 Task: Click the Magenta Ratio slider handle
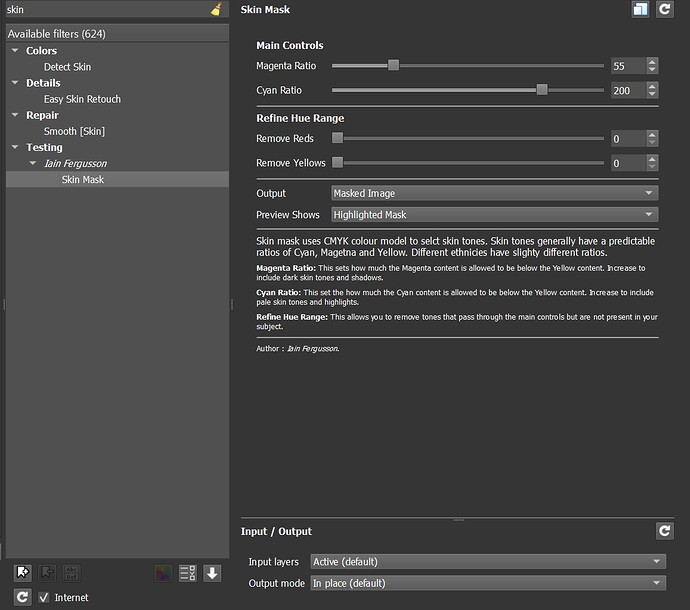tap(393, 65)
